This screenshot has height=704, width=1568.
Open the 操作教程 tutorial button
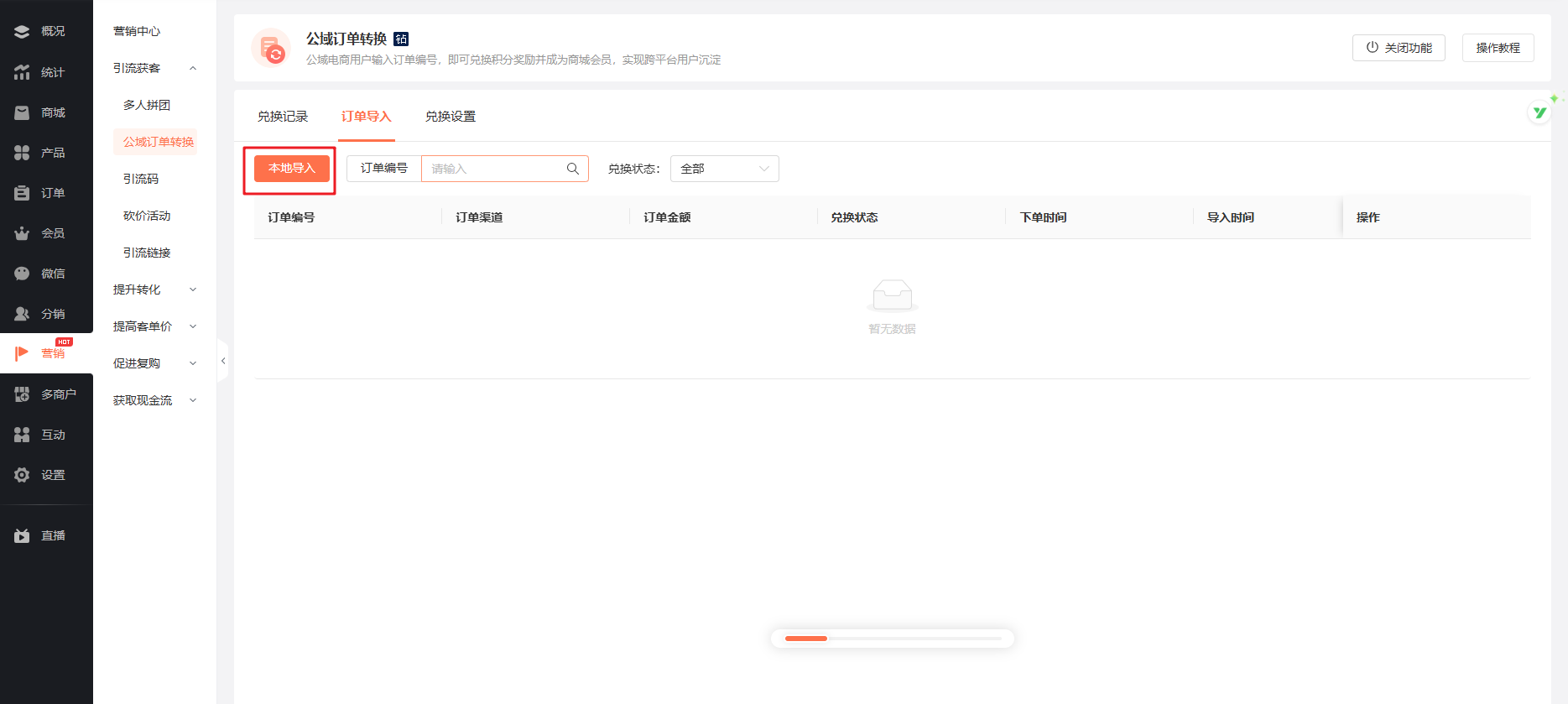coord(1498,48)
